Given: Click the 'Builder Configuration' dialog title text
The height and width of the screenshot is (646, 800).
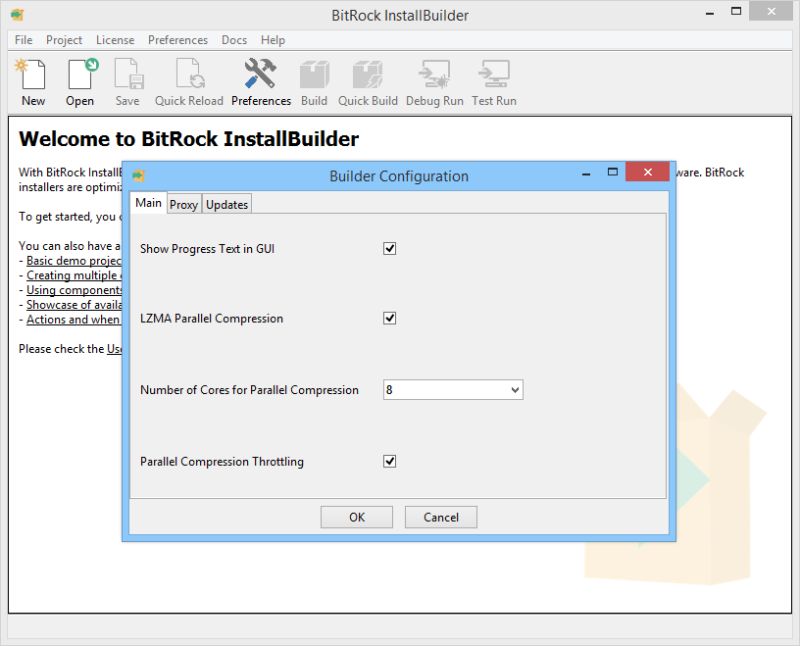Looking at the screenshot, I should pos(398,176).
